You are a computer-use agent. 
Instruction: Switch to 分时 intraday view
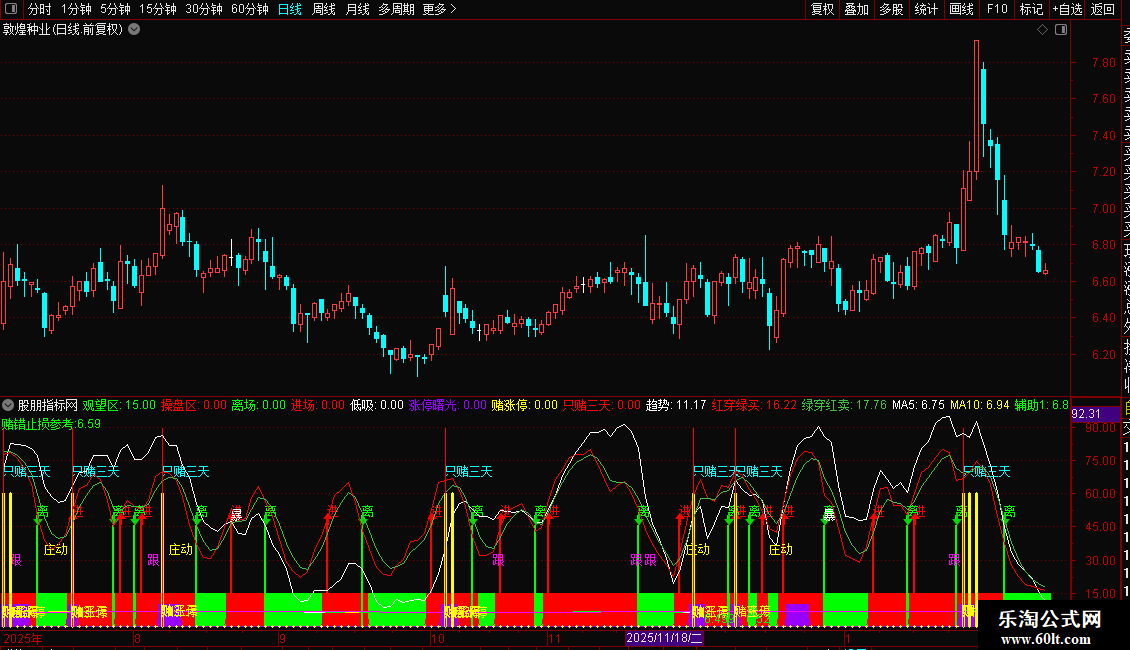(x=40, y=9)
